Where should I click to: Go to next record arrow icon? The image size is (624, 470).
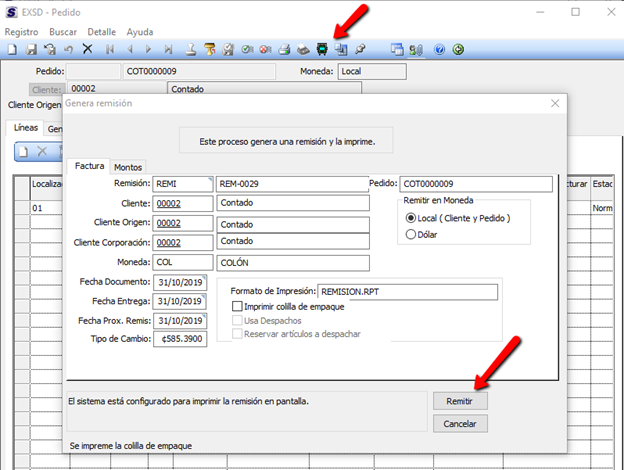coord(148,49)
